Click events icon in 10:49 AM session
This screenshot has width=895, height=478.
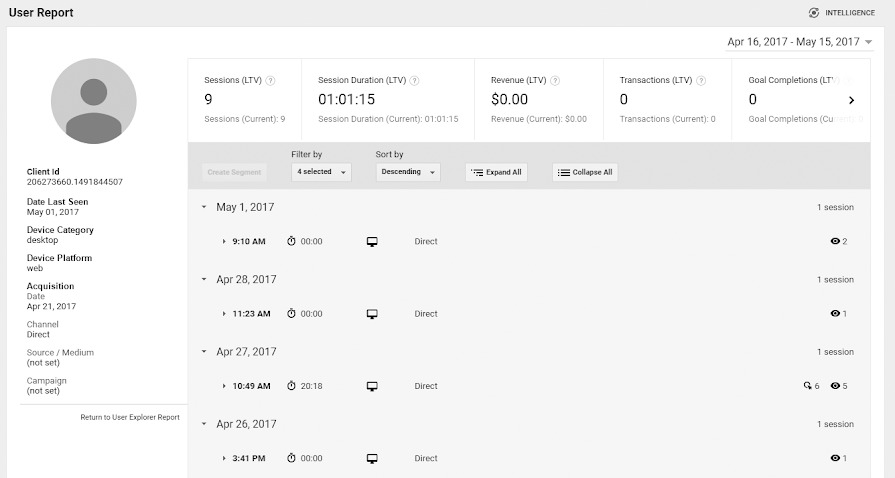pos(807,386)
